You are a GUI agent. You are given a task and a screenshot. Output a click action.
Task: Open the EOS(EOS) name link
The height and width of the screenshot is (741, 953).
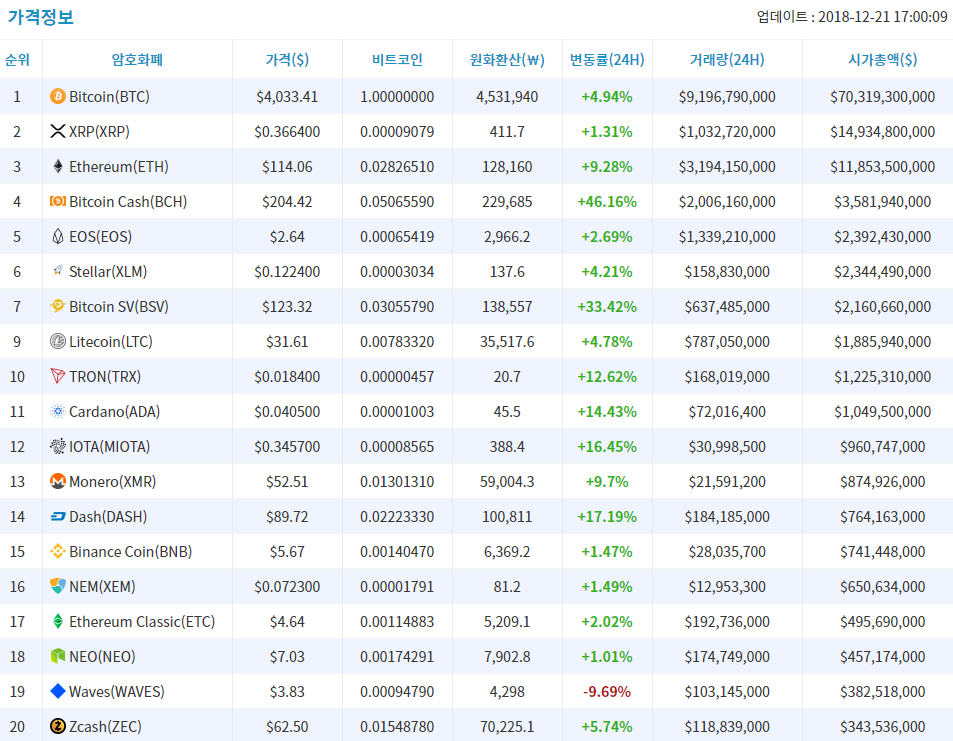pyautogui.click(x=100, y=236)
